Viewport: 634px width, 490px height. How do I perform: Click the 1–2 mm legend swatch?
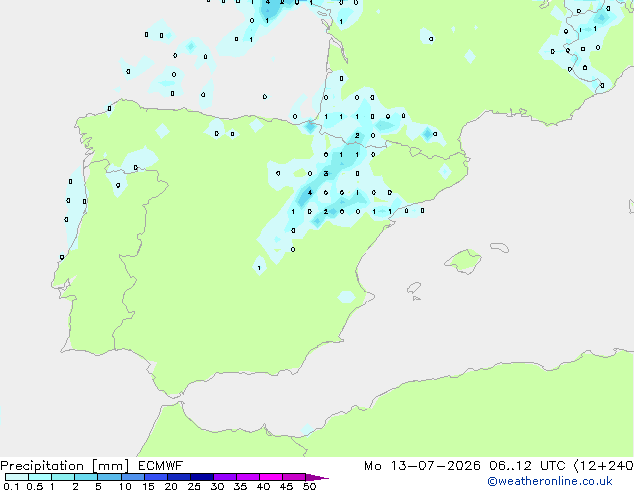tap(63, 477)
